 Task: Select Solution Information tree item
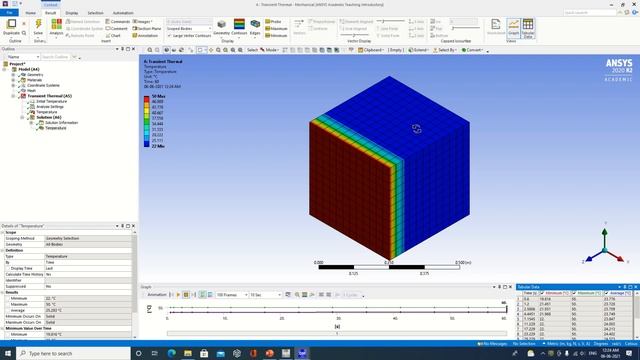(61, 122)
